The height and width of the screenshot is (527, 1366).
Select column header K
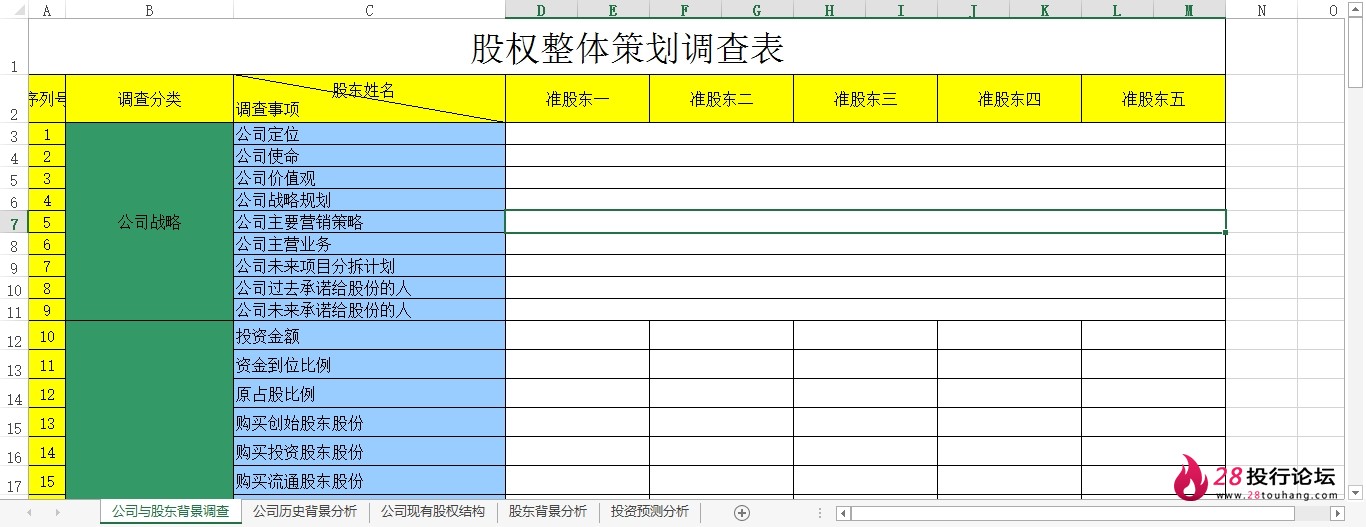pyautogui.click(x=1045, y=10)
